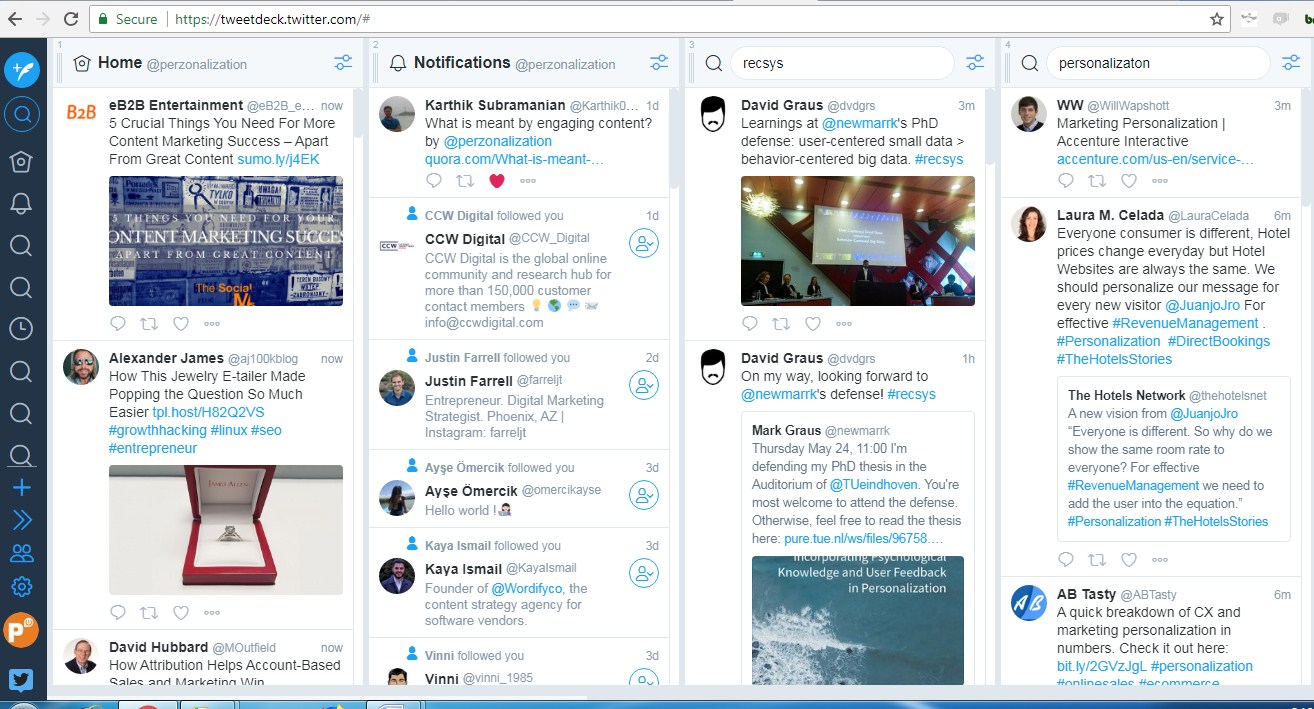Image resolution: width=1314 pixels, height=709 pixels.
Task: Open recsys column settings slider icon
Action: (x=975, y=63)
